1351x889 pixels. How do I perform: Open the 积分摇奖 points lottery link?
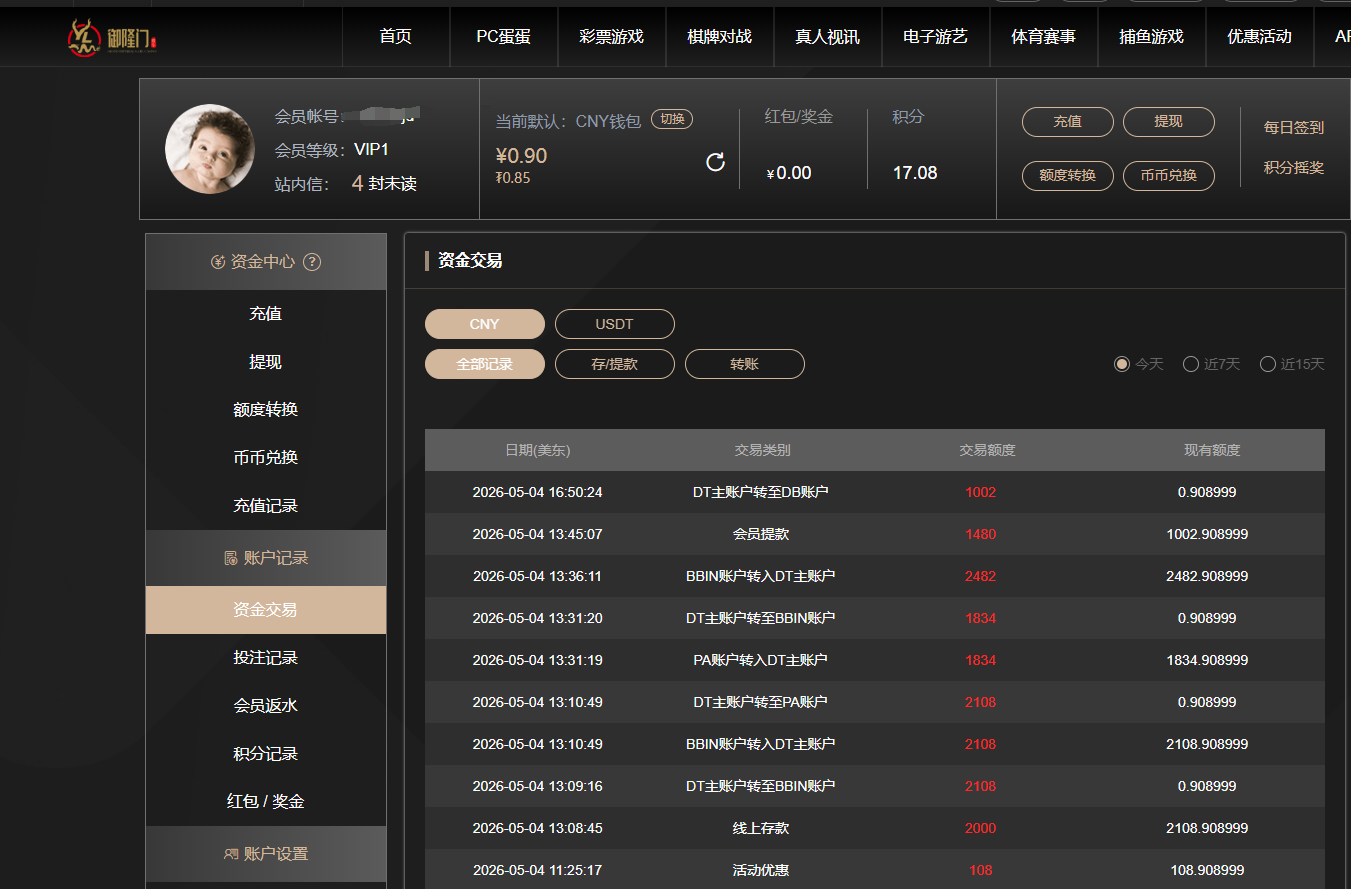1294,168
